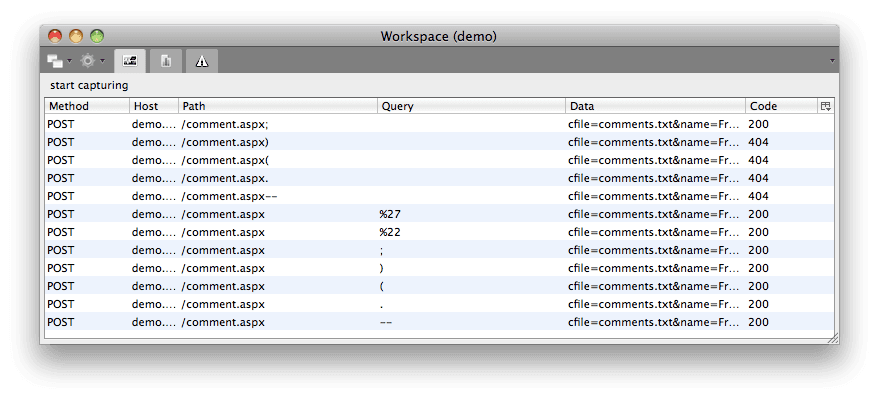The height and width of the screenshot is (399, 879).
Task: Click the column chooser icon in table header
Action: point(826,106)
